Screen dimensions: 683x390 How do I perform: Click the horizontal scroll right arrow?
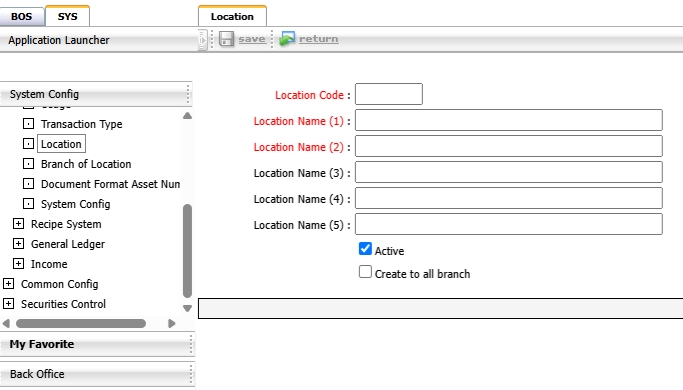pyautogui.click(x=172, y=323)
